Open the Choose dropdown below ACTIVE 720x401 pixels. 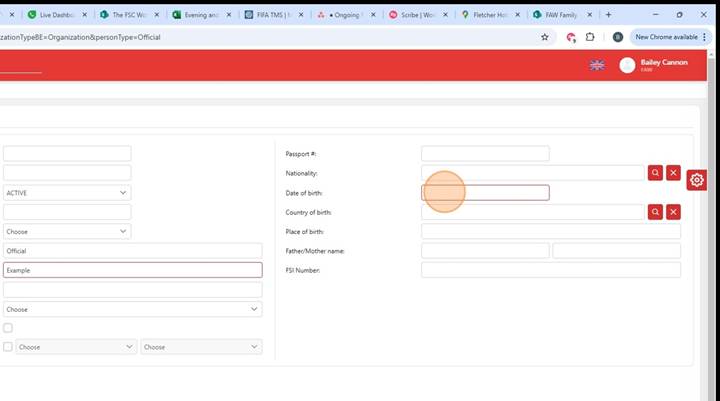(67, 232)
